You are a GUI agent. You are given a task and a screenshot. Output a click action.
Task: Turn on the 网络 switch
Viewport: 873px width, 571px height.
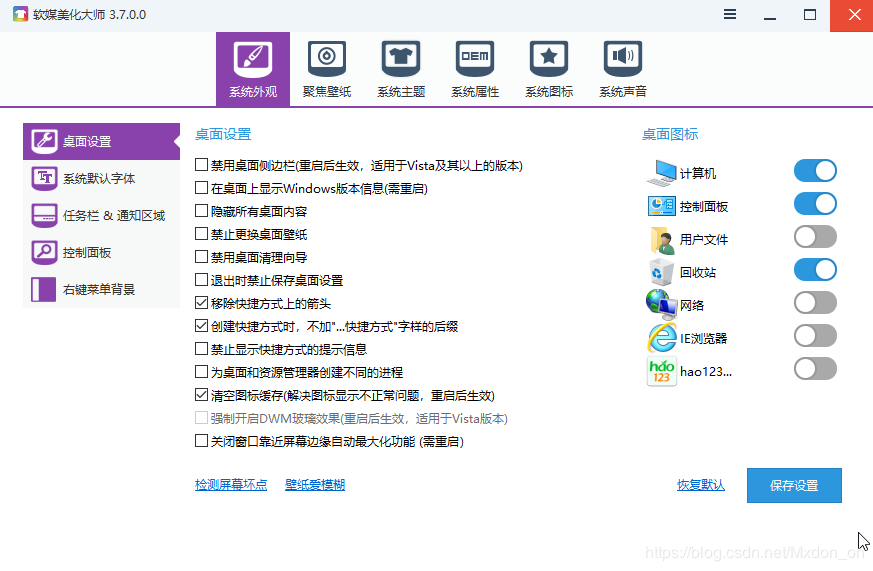pyautogui.click(x=815, y=303)
